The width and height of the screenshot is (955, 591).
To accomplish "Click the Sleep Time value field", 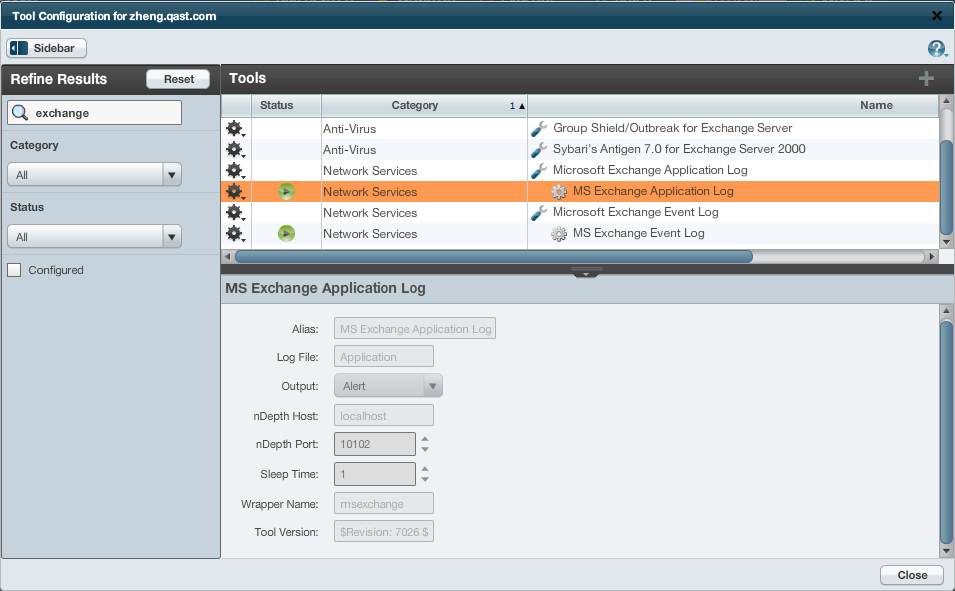I will click(x=375, y=474).
